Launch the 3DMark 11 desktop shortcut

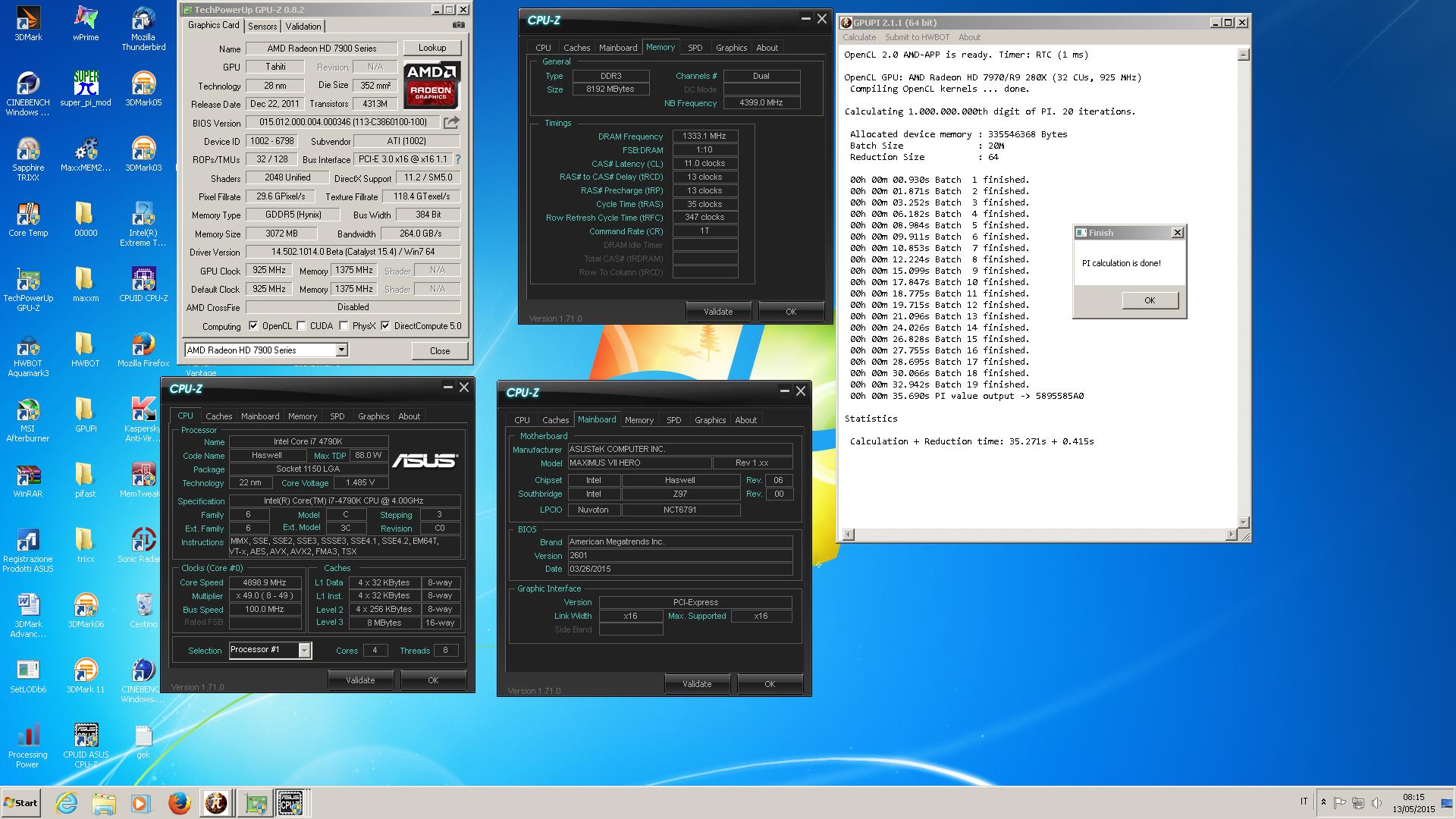coord(86,676)
